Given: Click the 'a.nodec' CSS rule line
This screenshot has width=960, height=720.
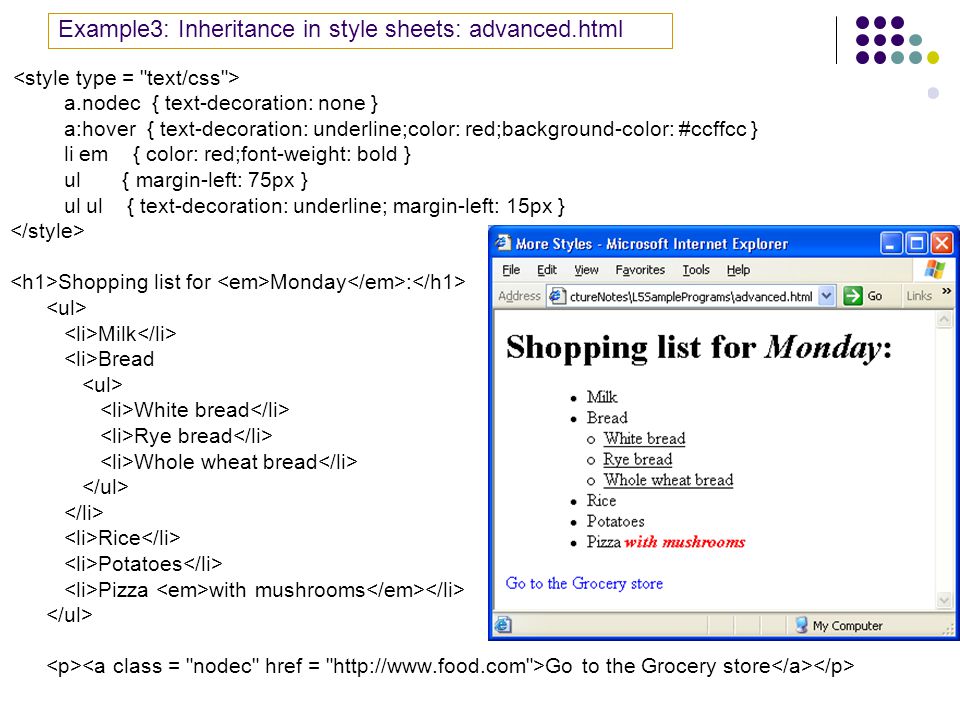Looking at the screenshot, I should (x=221, y=103).
